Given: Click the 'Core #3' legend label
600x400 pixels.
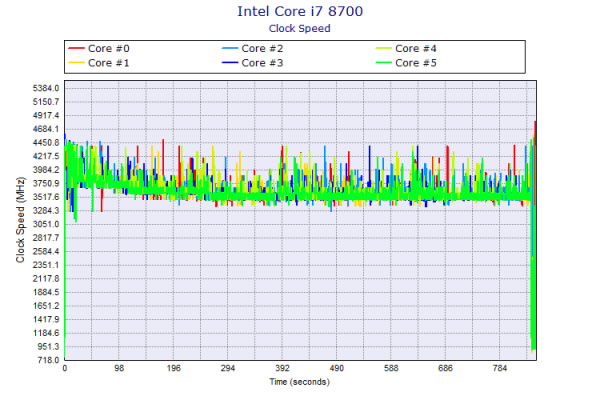Looking at the screenshot, I should pos(262,63).
